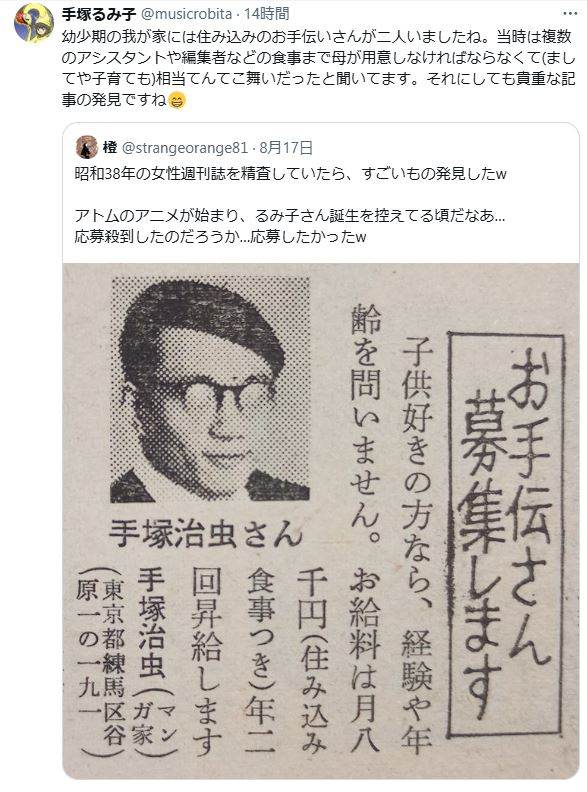Click the お給料は月八千円 salary text

click(339, 658)
